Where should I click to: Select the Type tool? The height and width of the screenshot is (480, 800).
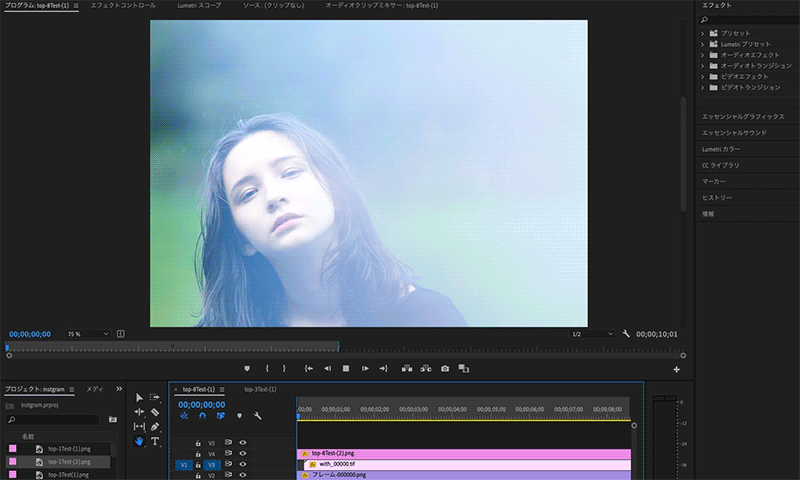[155, 441]
